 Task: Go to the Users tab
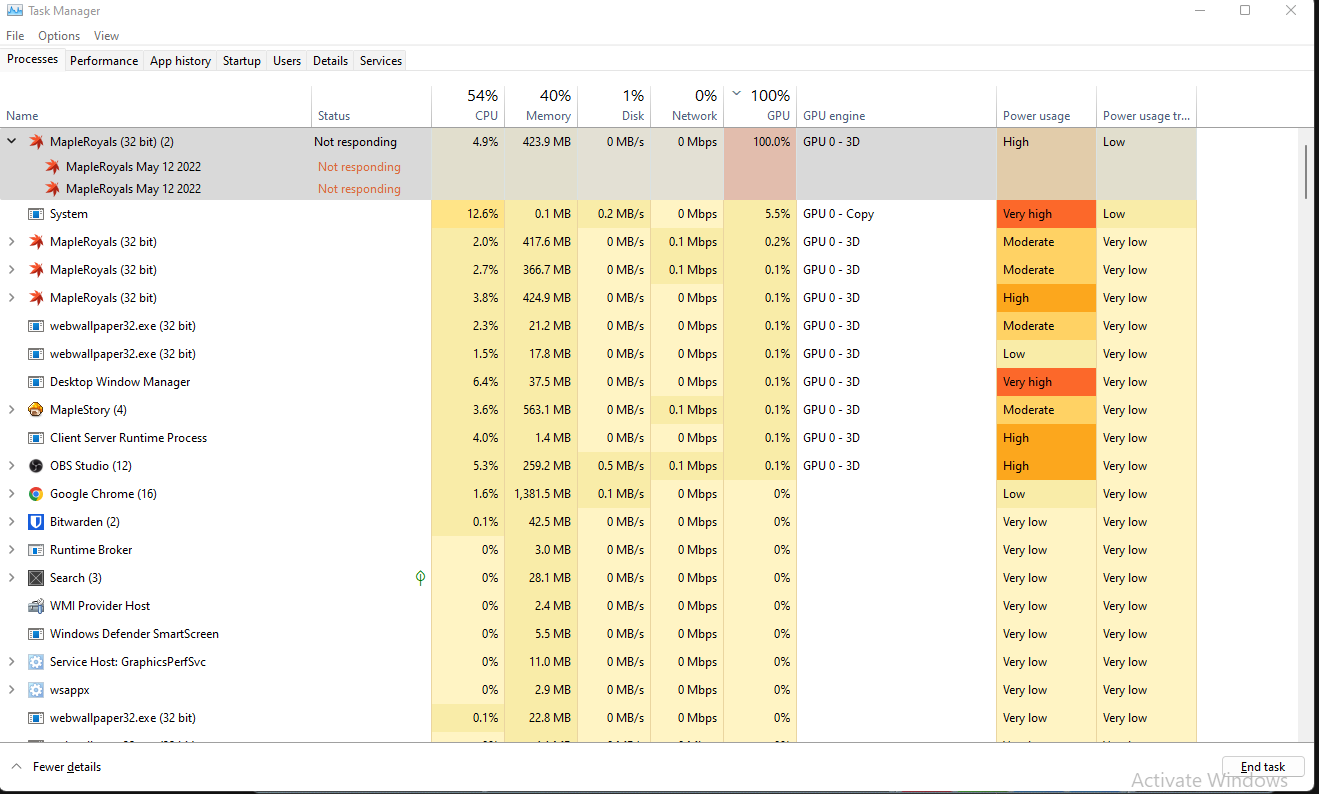[x=287, y=61]
